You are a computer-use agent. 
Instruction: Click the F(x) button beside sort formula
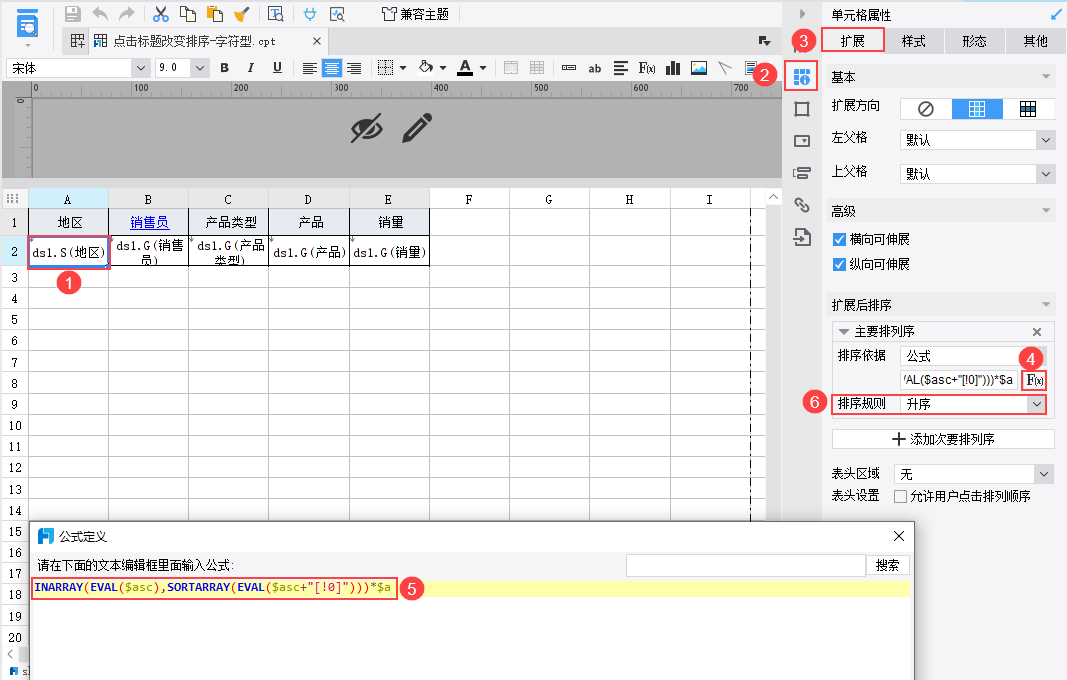1034,380
